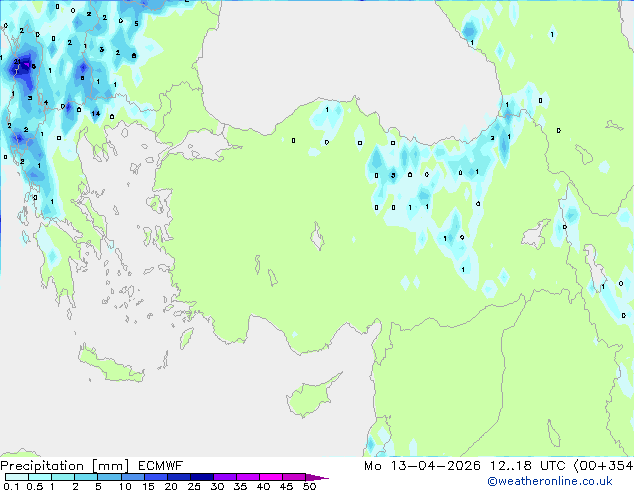The image size is (634, 490).
Task: Select the 'Precipitation [mm]' title text
Action: [65, 466]
